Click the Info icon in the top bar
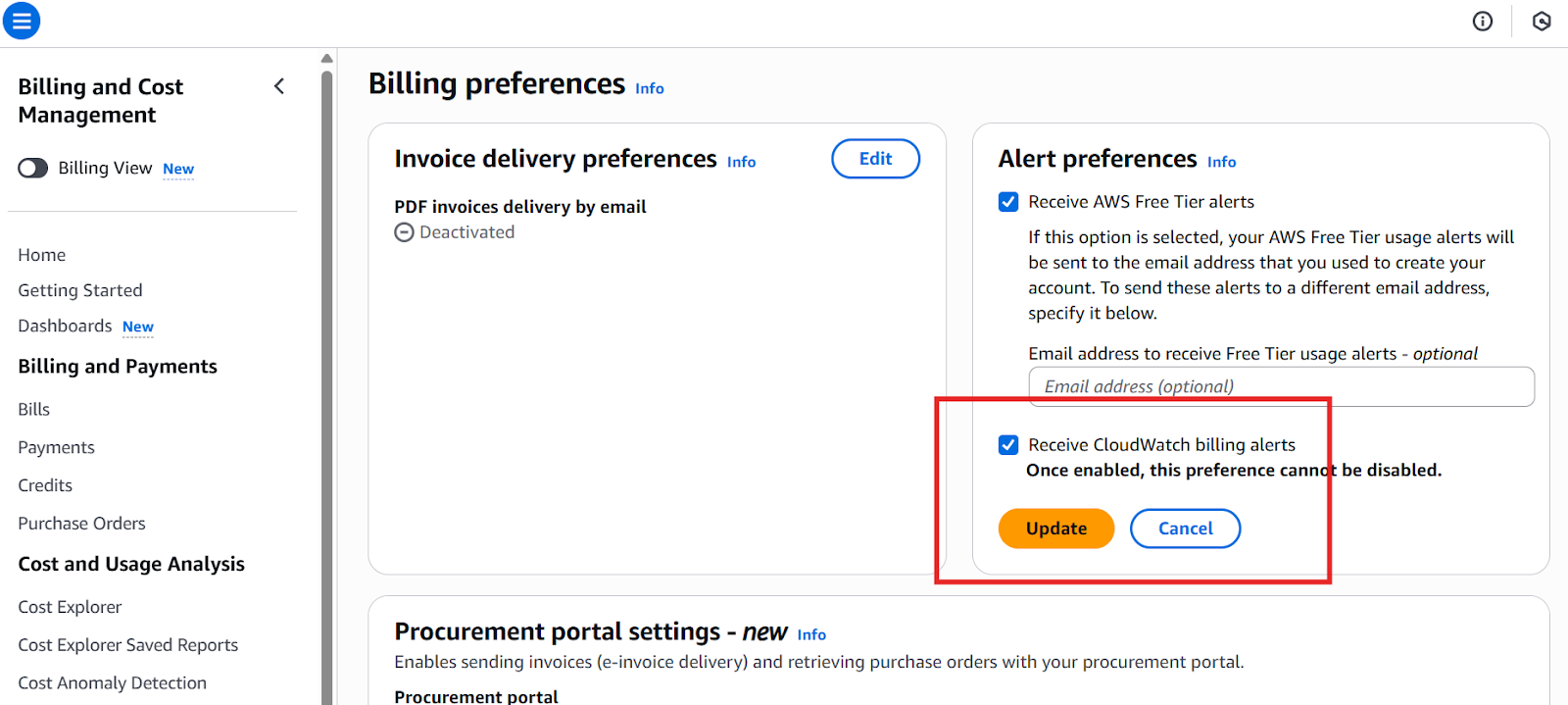The image size is (1568, 705). tap(1483, 21)
